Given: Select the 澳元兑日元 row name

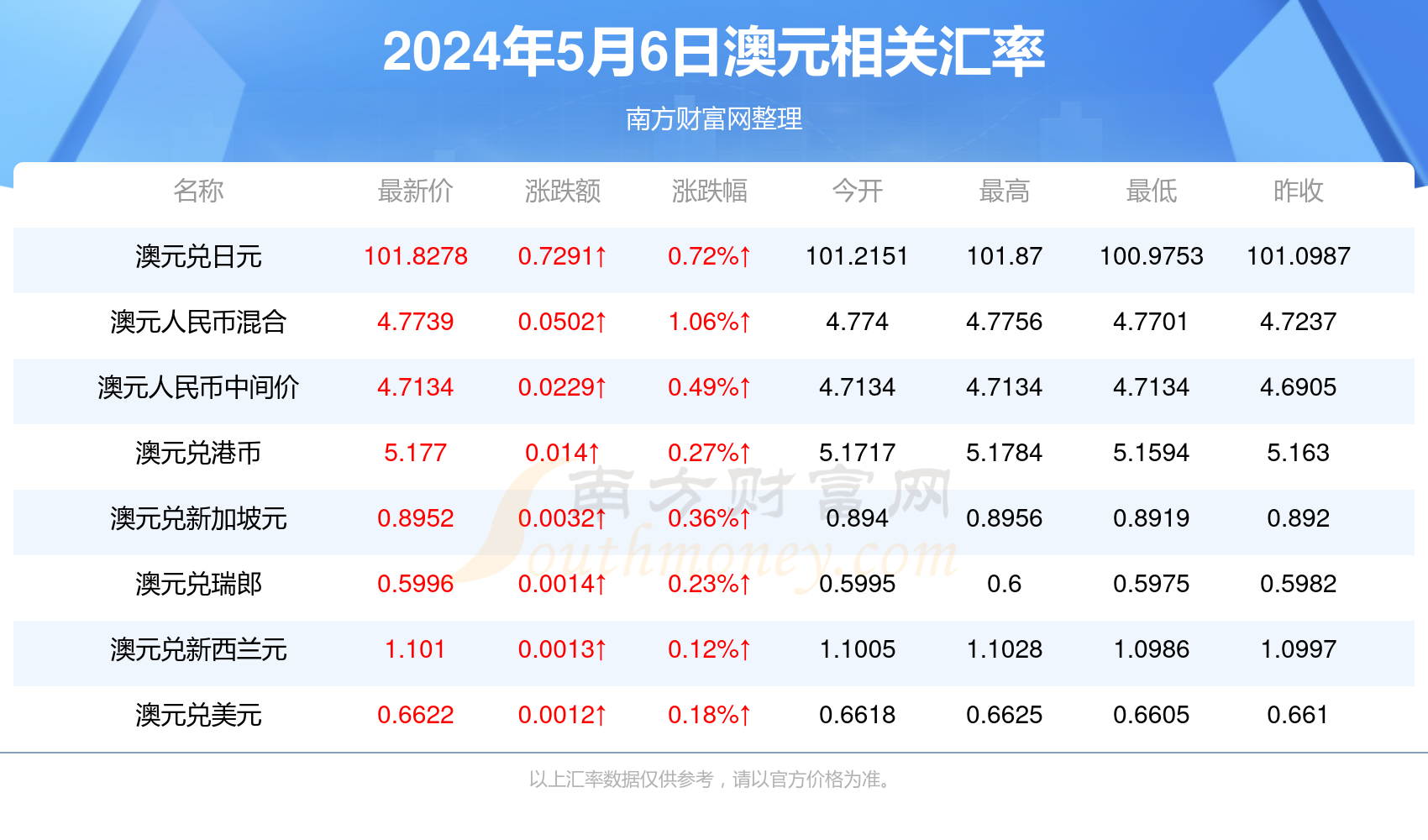Looking at the screenshot, I should click(198, 256).
